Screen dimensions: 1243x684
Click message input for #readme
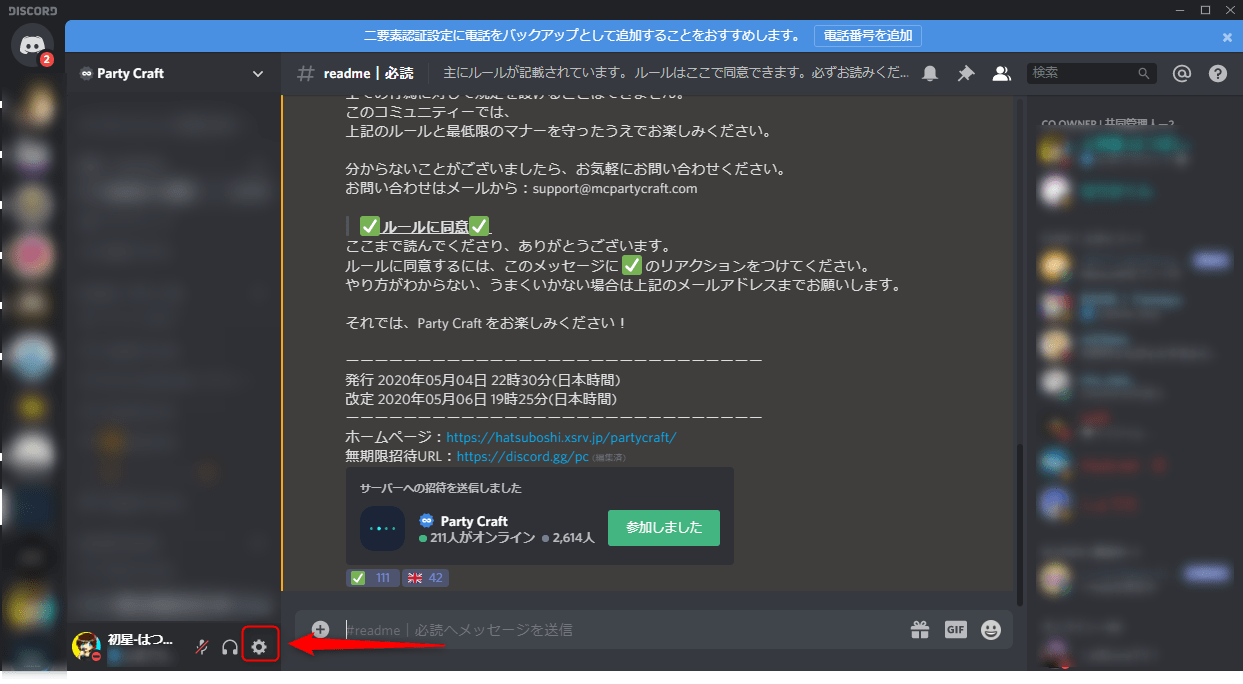click(620, 630)
